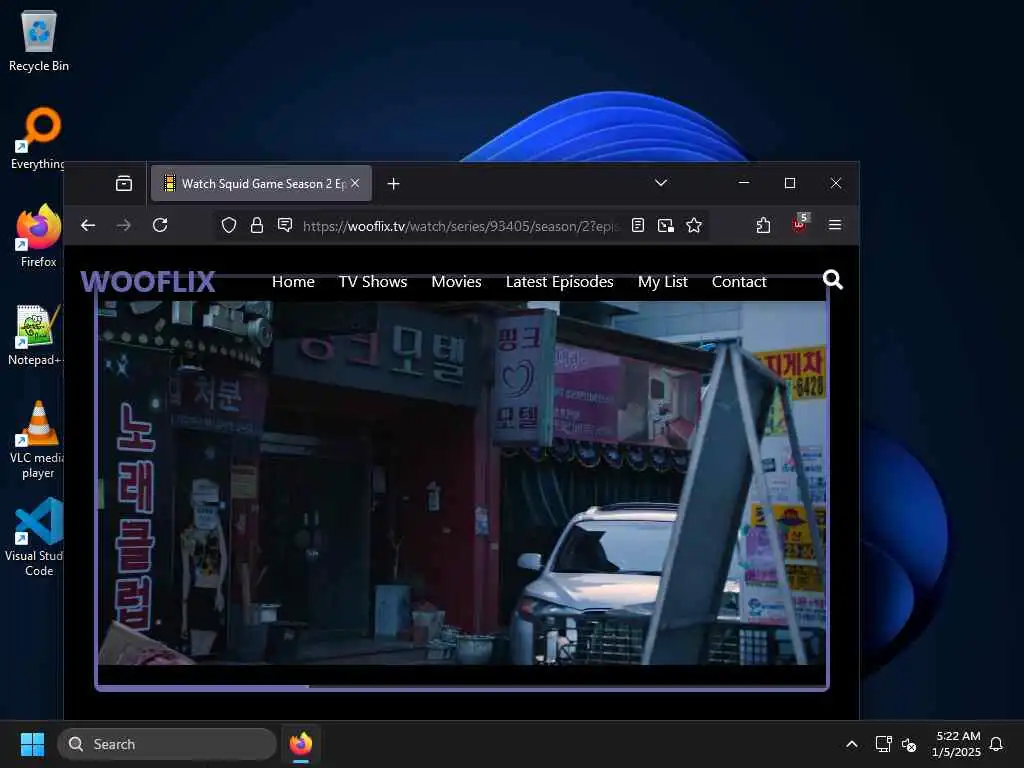
Task: Open the Visual Studio Code desktop shortcut
Action: (37, 537)
